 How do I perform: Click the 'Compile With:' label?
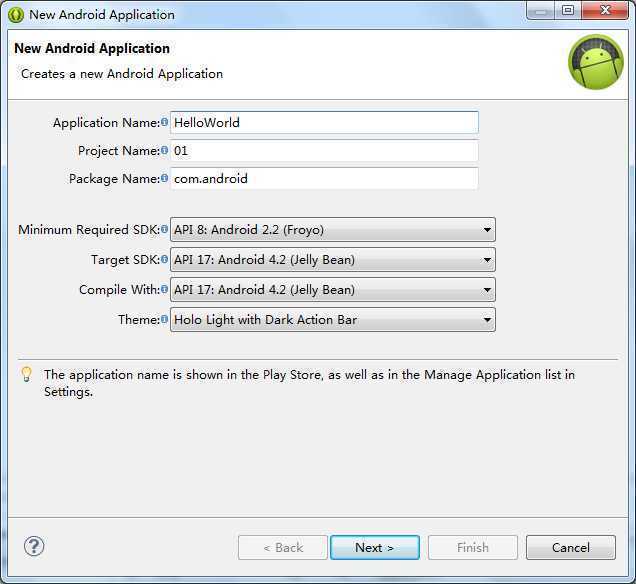(119, 290)
